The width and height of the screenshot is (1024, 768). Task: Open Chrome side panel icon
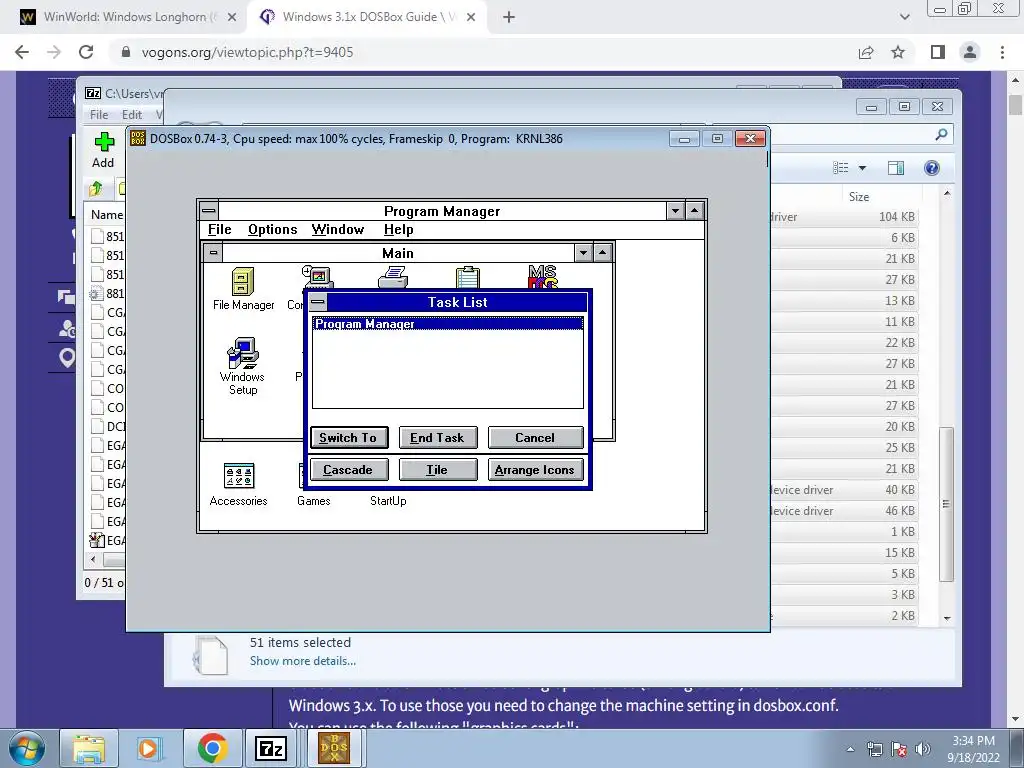coord(938,52)
